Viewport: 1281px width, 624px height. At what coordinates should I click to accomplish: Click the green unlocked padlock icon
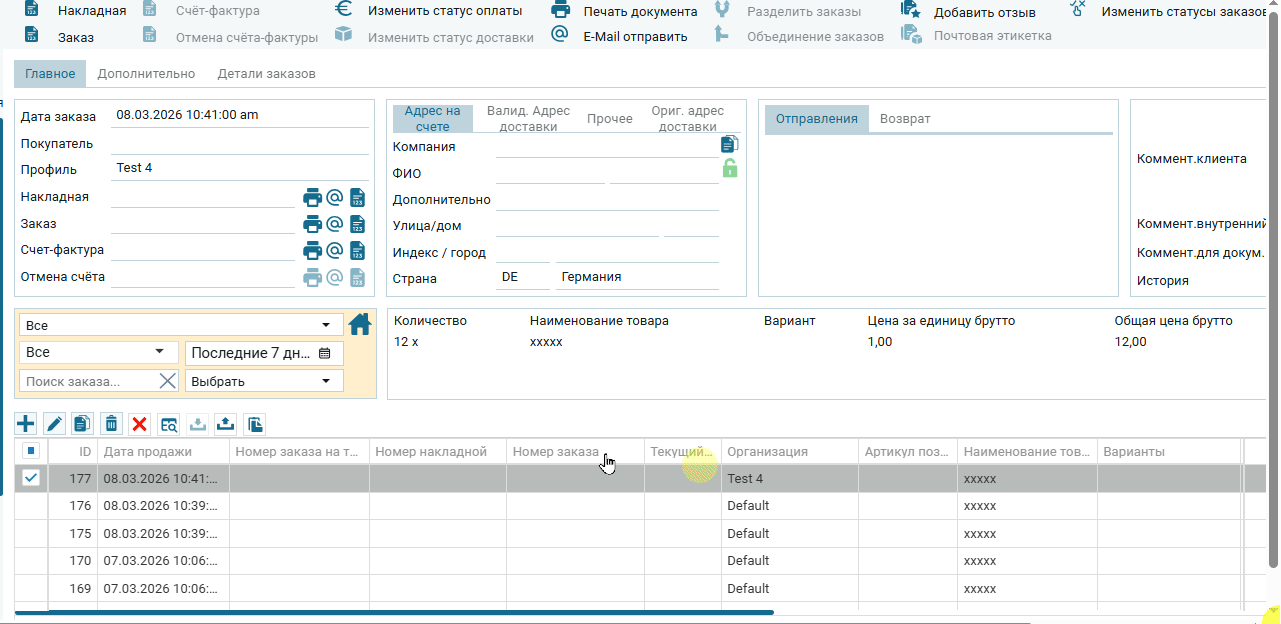(729, 168)
